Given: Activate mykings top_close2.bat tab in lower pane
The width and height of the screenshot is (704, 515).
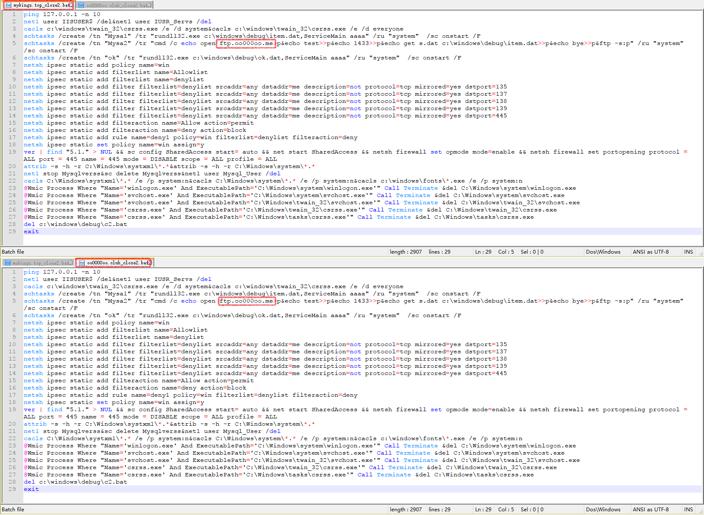Looking at the screenshot, I should [x=38, y=262].
